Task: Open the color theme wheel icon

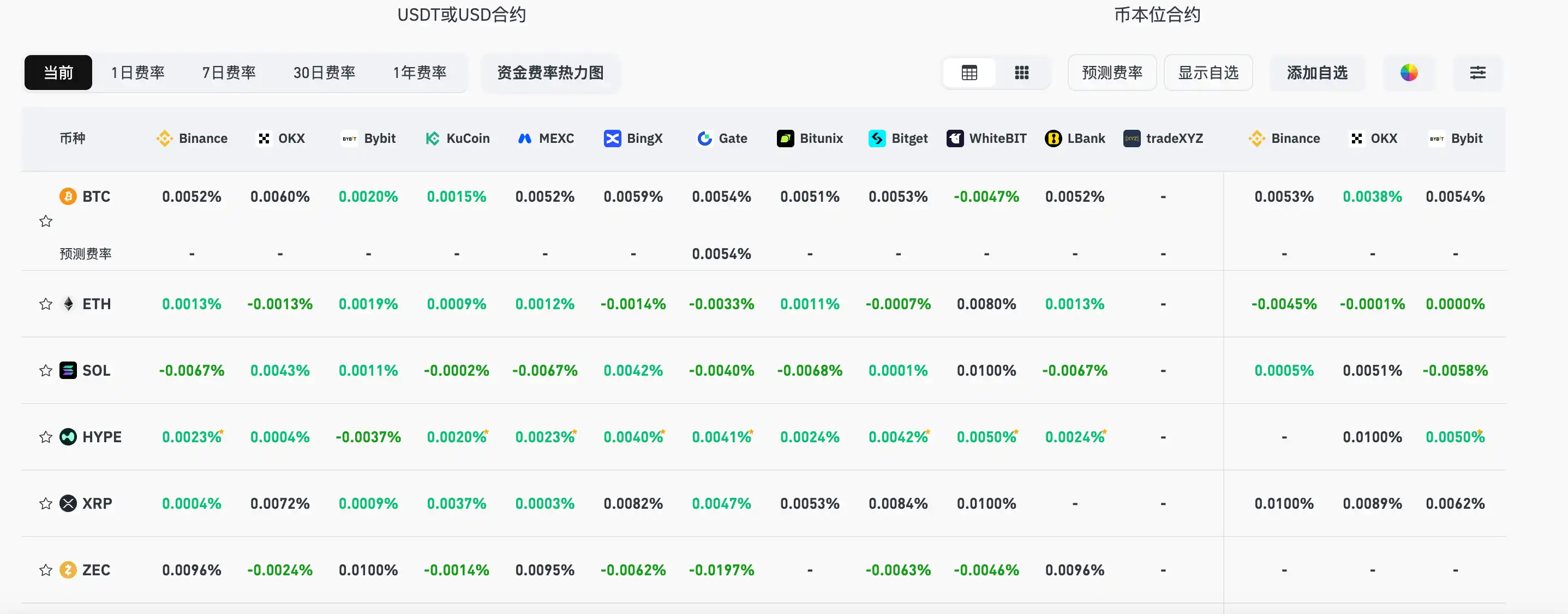Action: 1409,73
